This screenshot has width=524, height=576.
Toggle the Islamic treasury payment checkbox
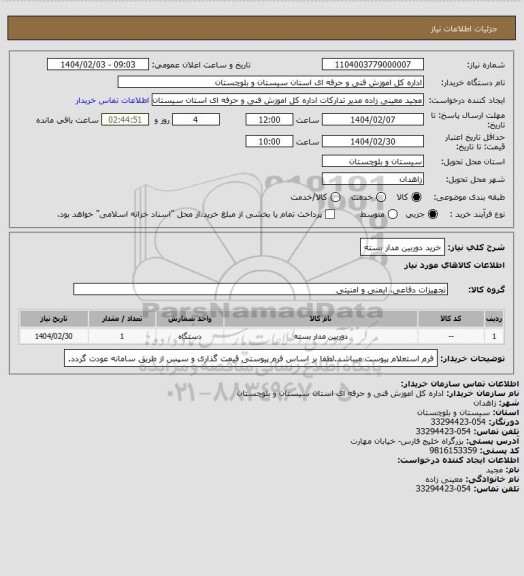pyautogui.click(x=330, y=214)
